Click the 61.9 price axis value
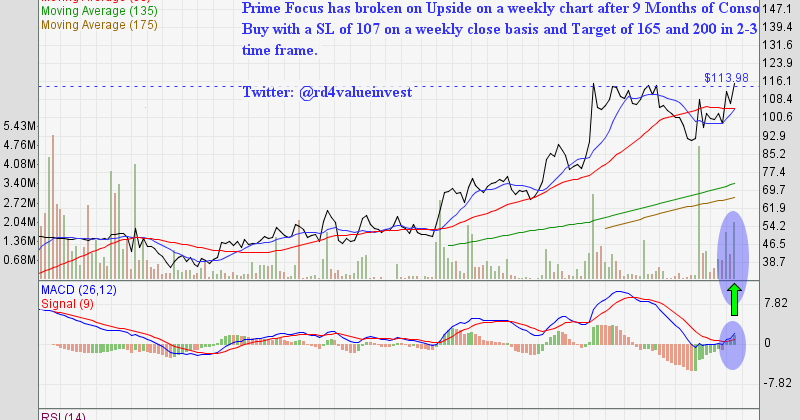This screenshot has height=420, width=800. [x=774, y=207]
